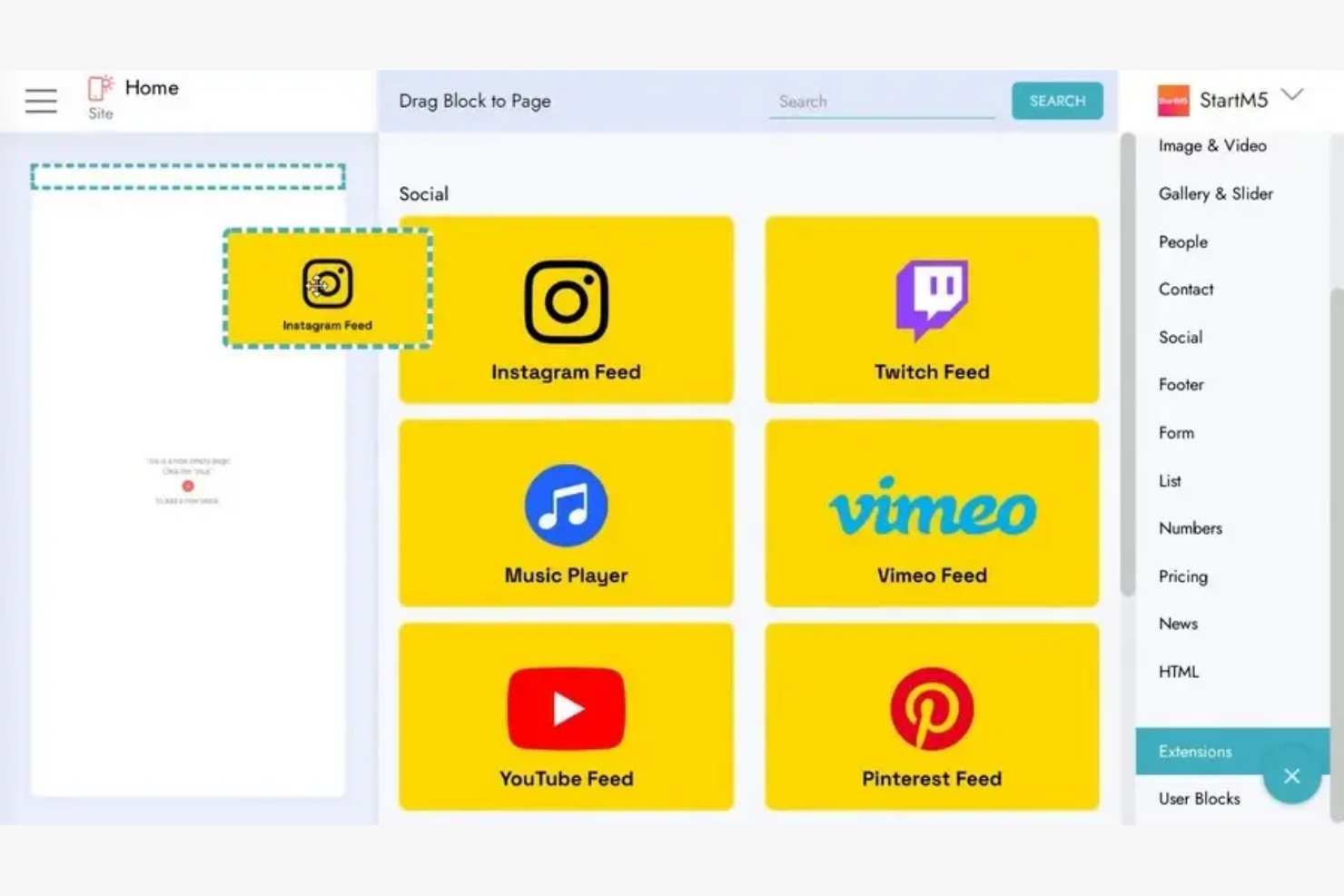This screenshot has height=896, width=1344.
Task: Select the Pinterest Feed block card
Action: (932, 716)
